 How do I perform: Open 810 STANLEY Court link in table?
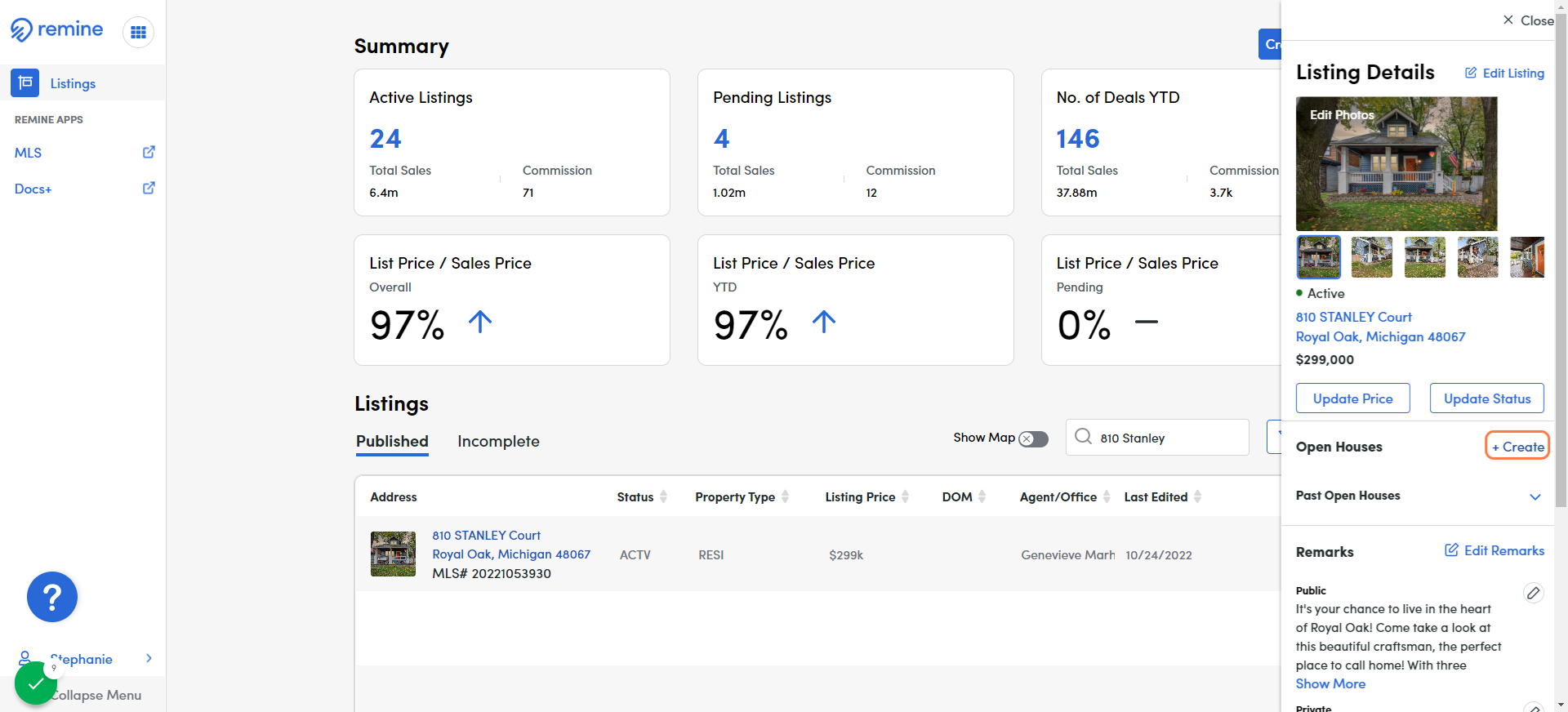[486, 536]
